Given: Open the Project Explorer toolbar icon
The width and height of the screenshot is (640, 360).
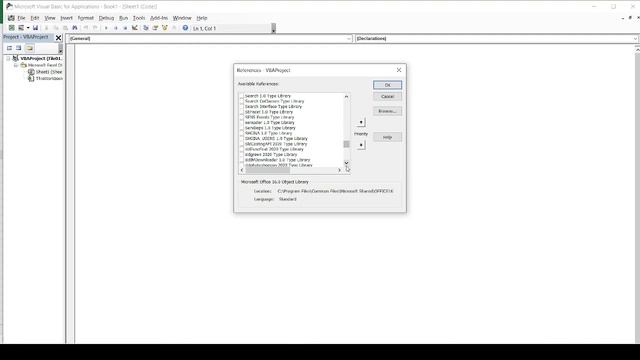Looking at the screenshot, I should (146, 28).
